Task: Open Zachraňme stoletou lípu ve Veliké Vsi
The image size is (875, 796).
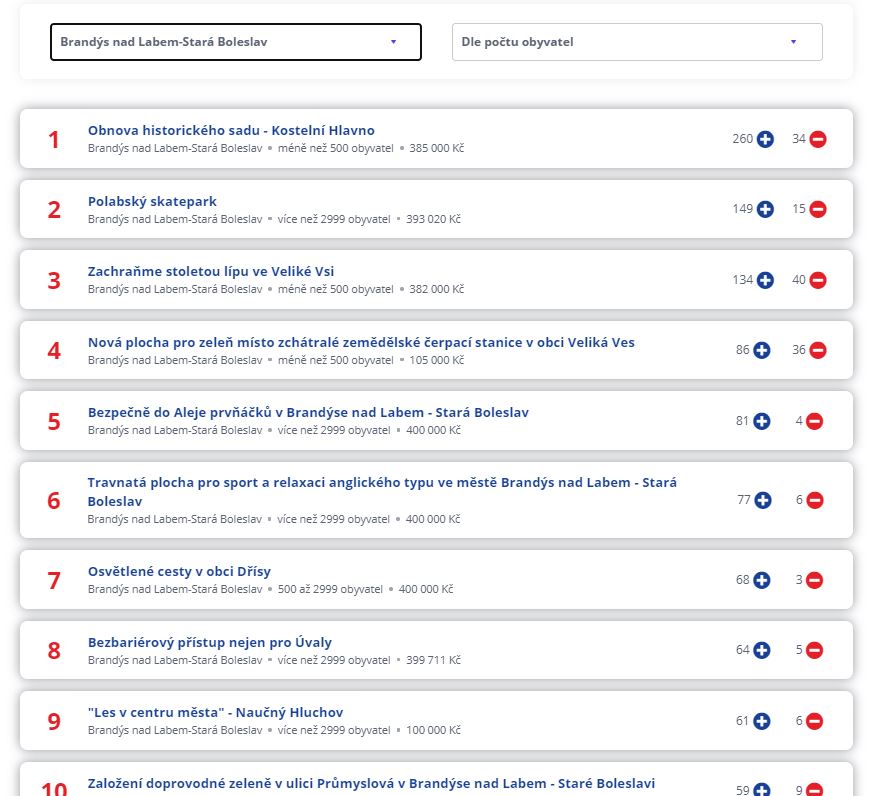Action: click(211, 272)
